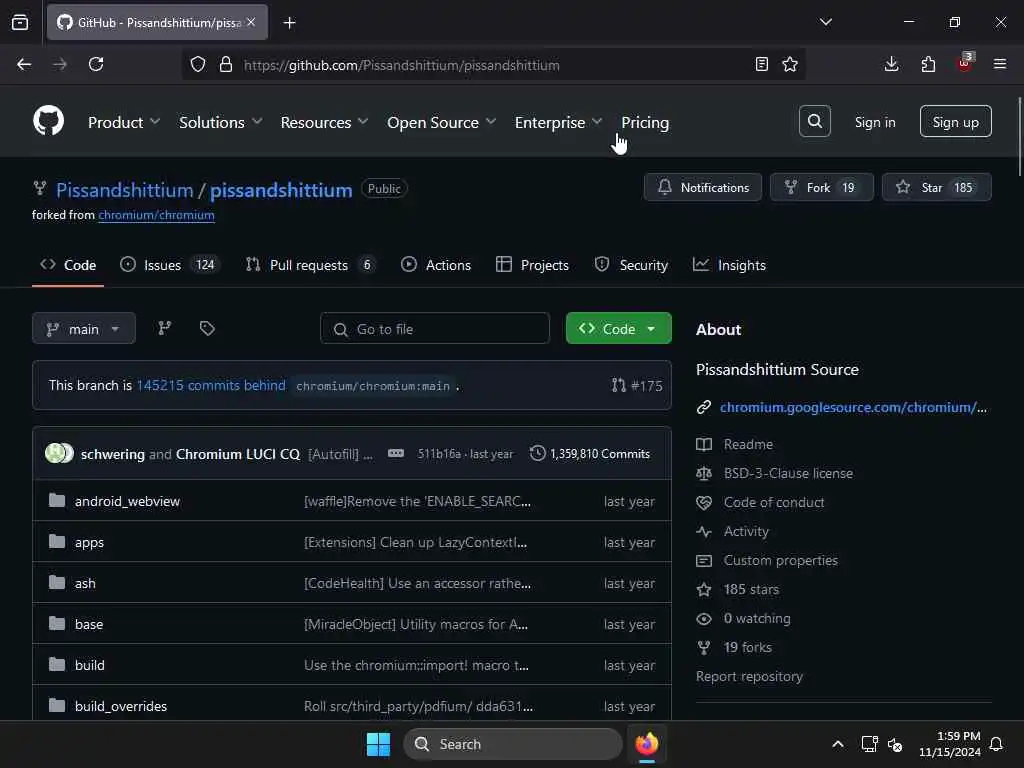
Task: Reload the page with the refresh icon
Action: (x=96, y=65)
